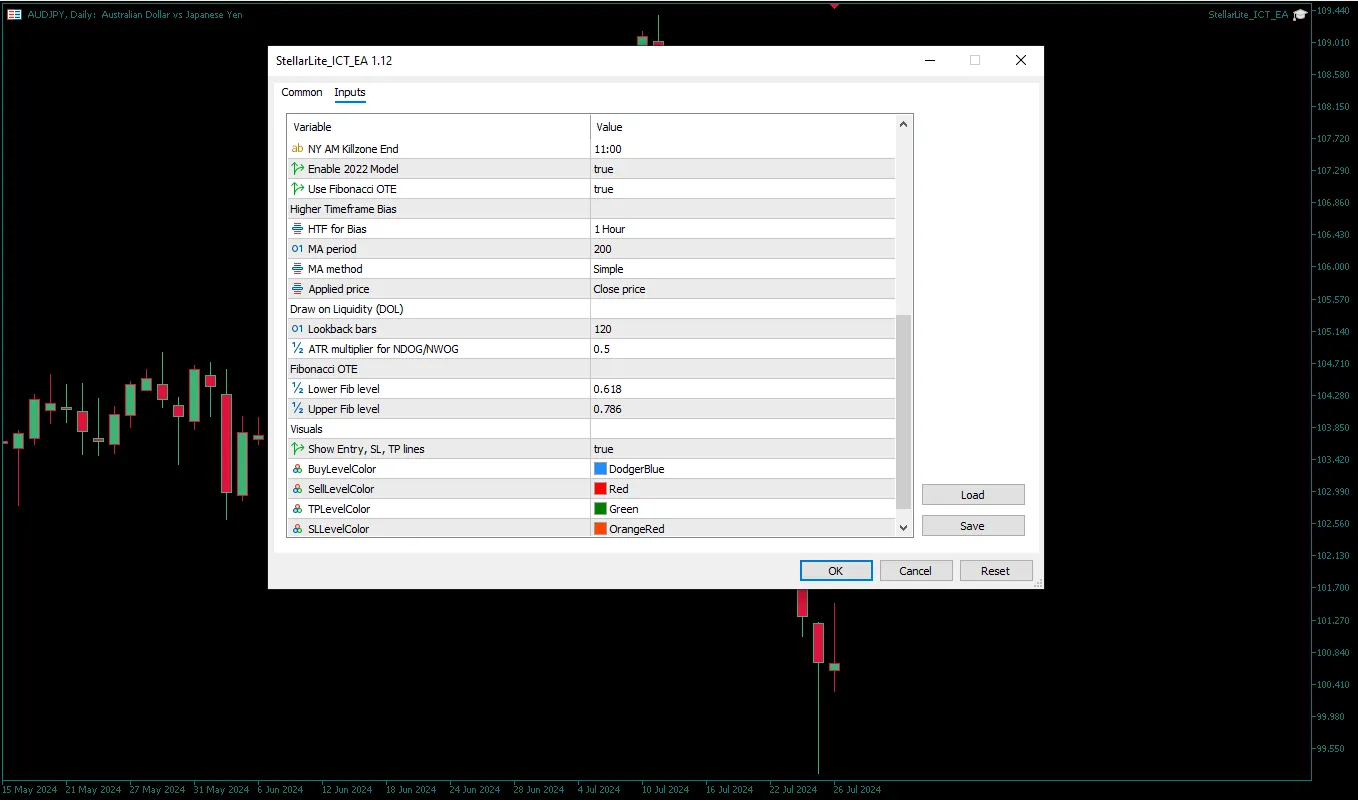Click the color icon beside TPLevelColor
Viewport: 1358px width, 800px height.
click(x=297, y=509)
